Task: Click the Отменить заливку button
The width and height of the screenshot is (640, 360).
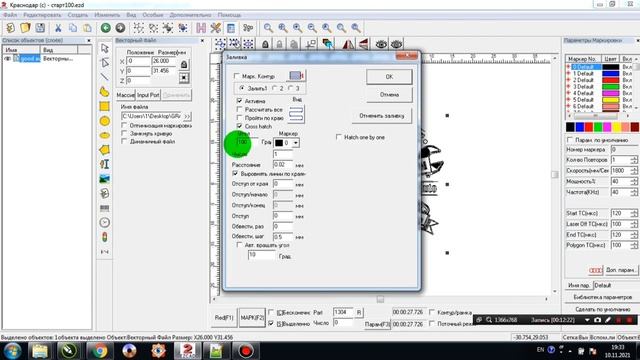Action: point(381,116)
